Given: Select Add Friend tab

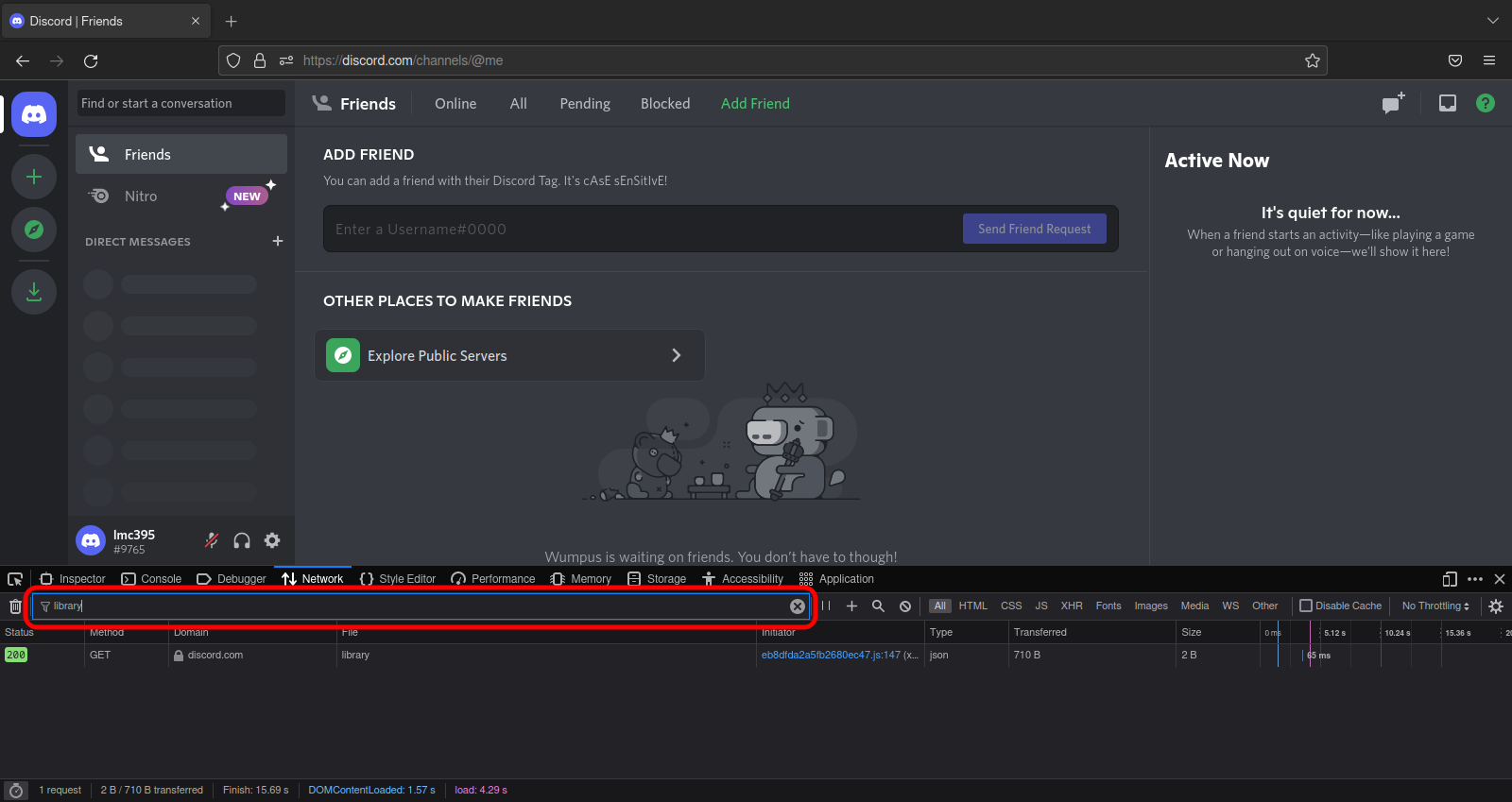Looking at the screenshot, I should point(755,104).
